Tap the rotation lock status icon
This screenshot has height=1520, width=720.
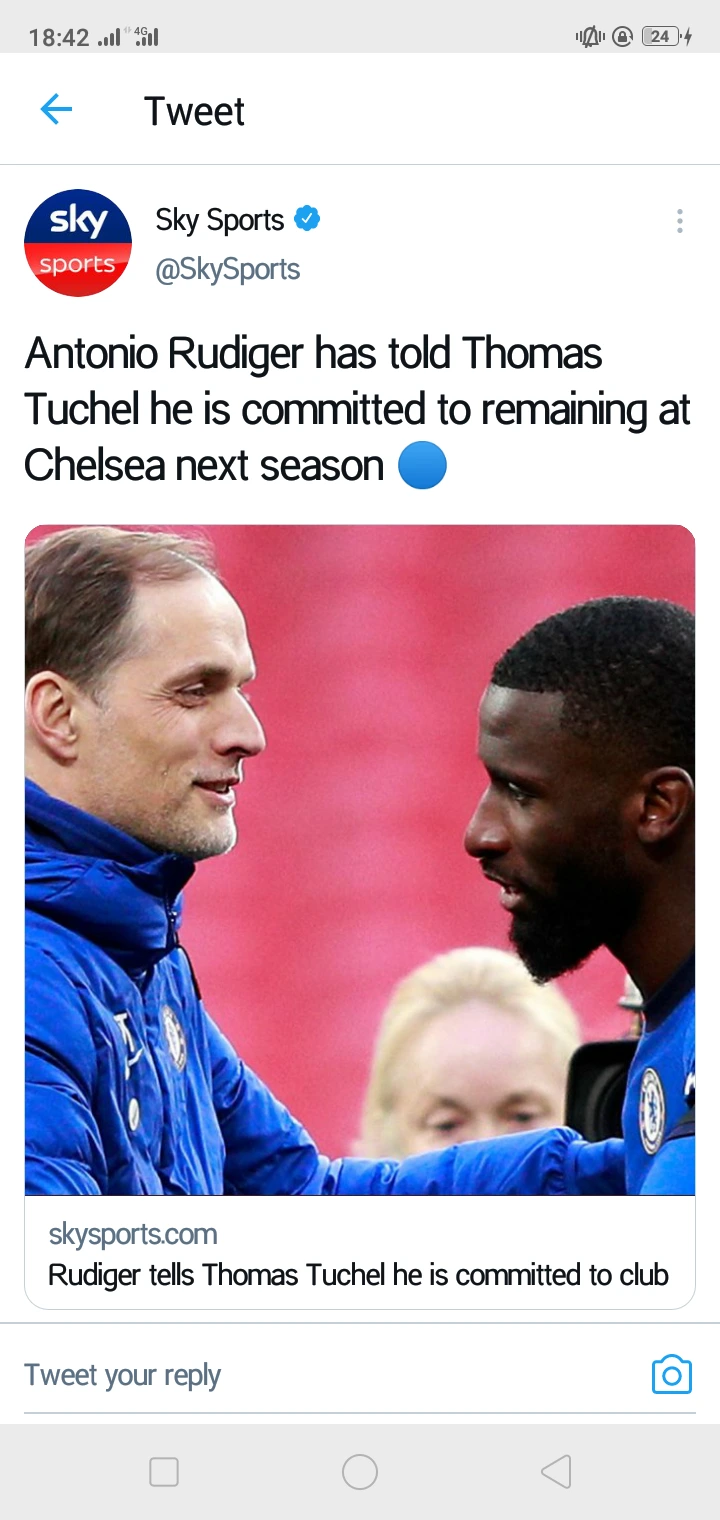point(622,37)
